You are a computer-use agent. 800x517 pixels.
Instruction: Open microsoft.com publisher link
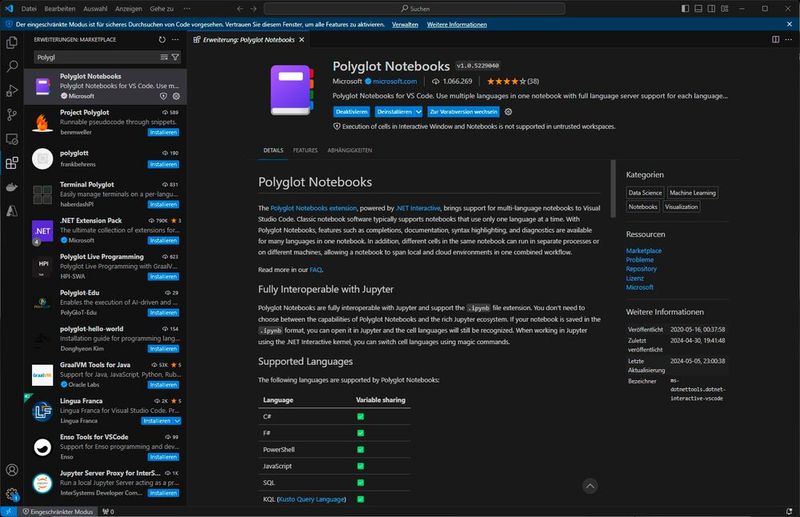[x=394, y=81]
